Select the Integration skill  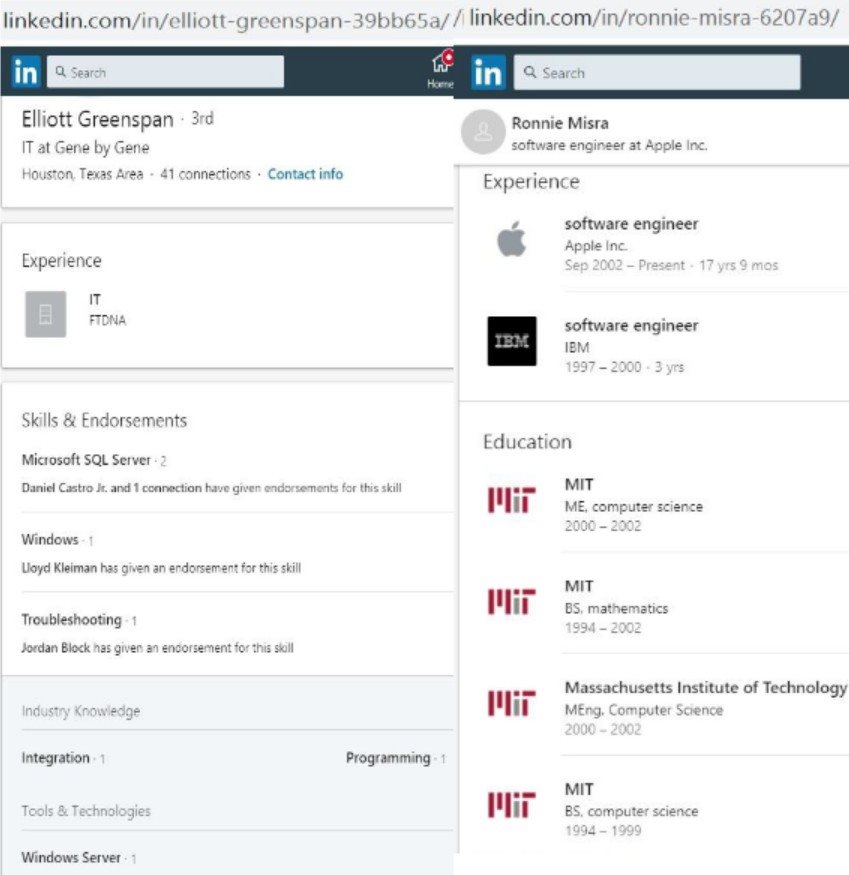pos(56,758)
